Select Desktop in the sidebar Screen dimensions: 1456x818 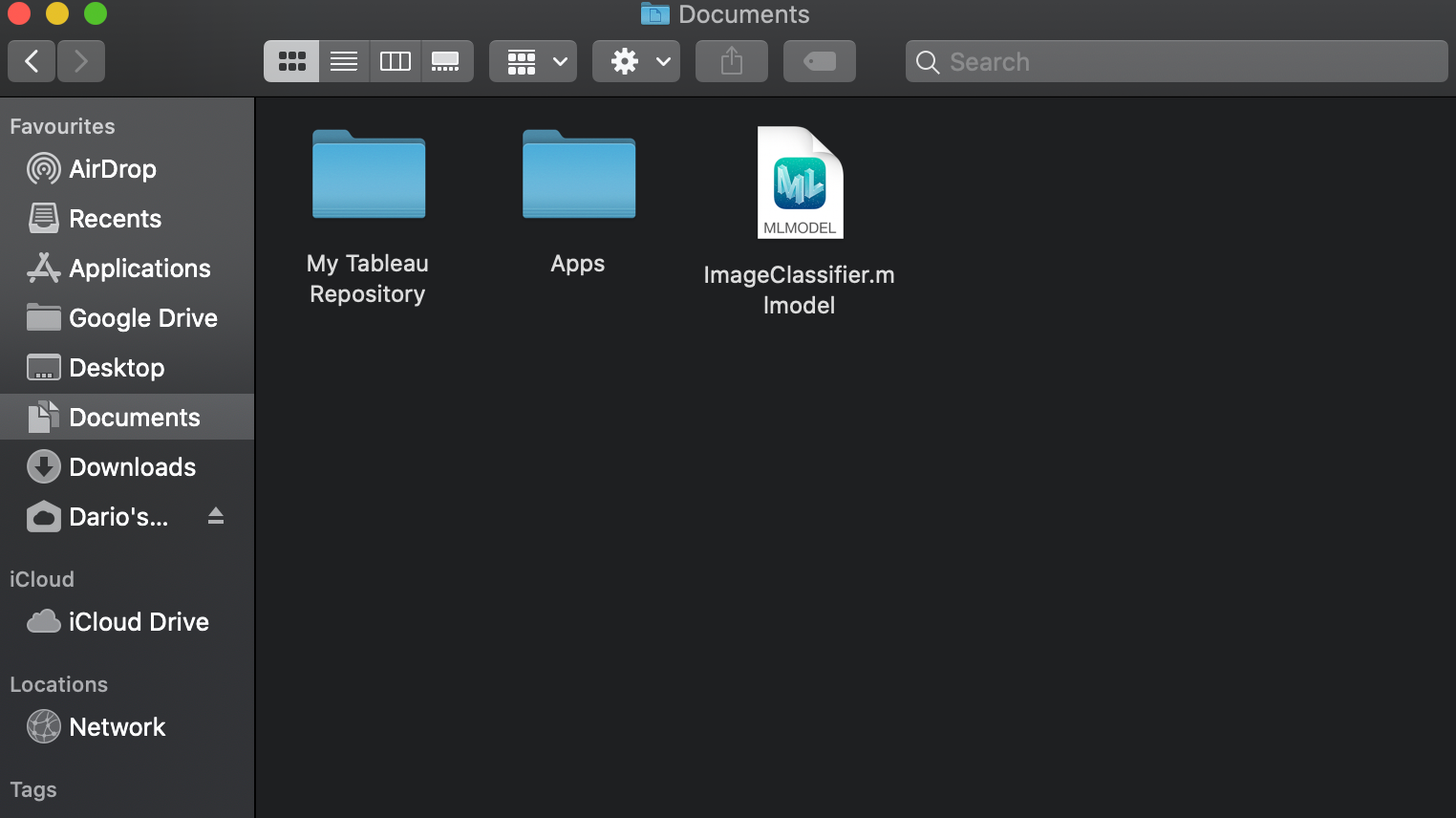point(127,368)
